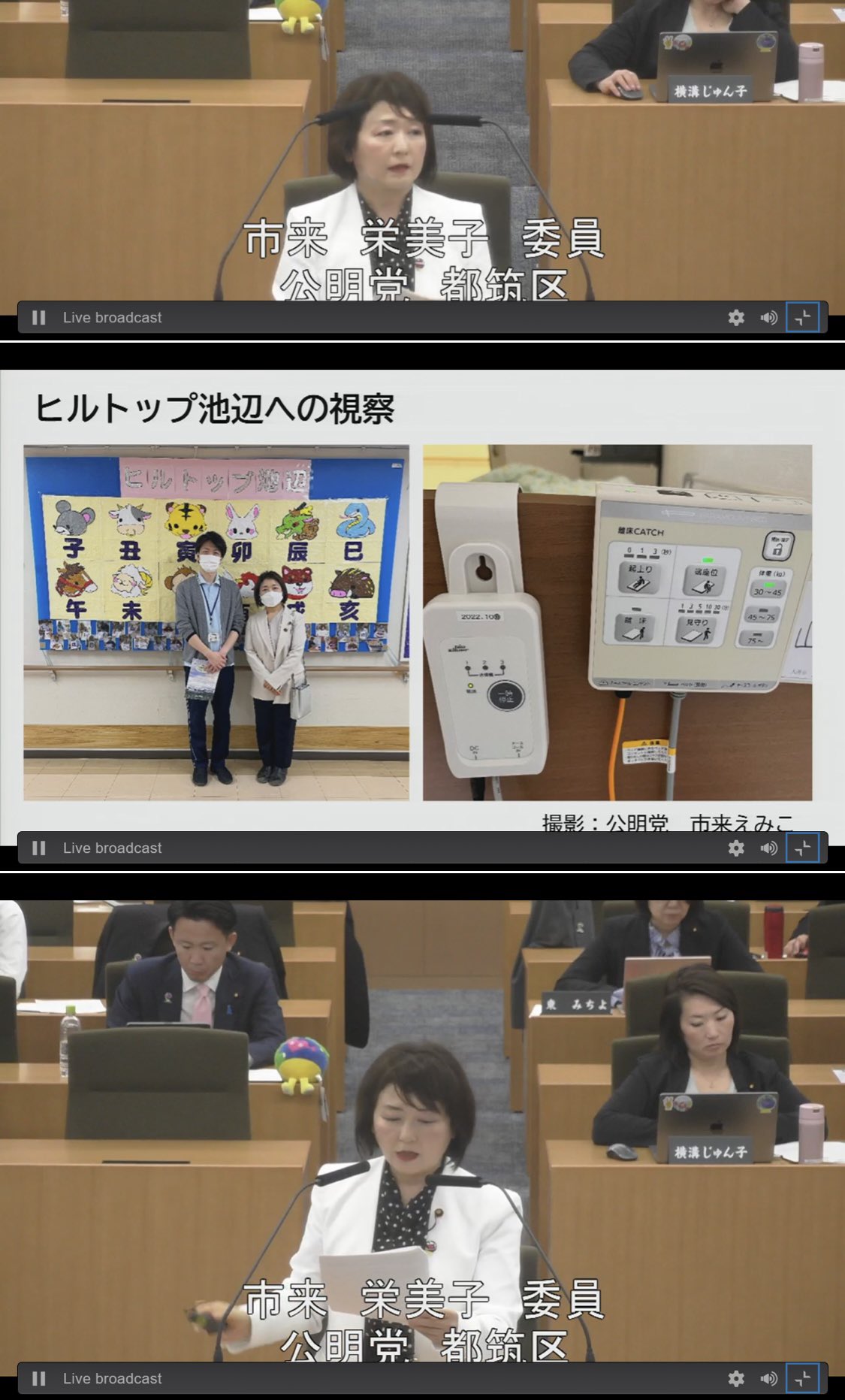Exit fullscreen on the ヒルトップ池辺 slide player
The image size is (845, 1400).
click(802, 848)
